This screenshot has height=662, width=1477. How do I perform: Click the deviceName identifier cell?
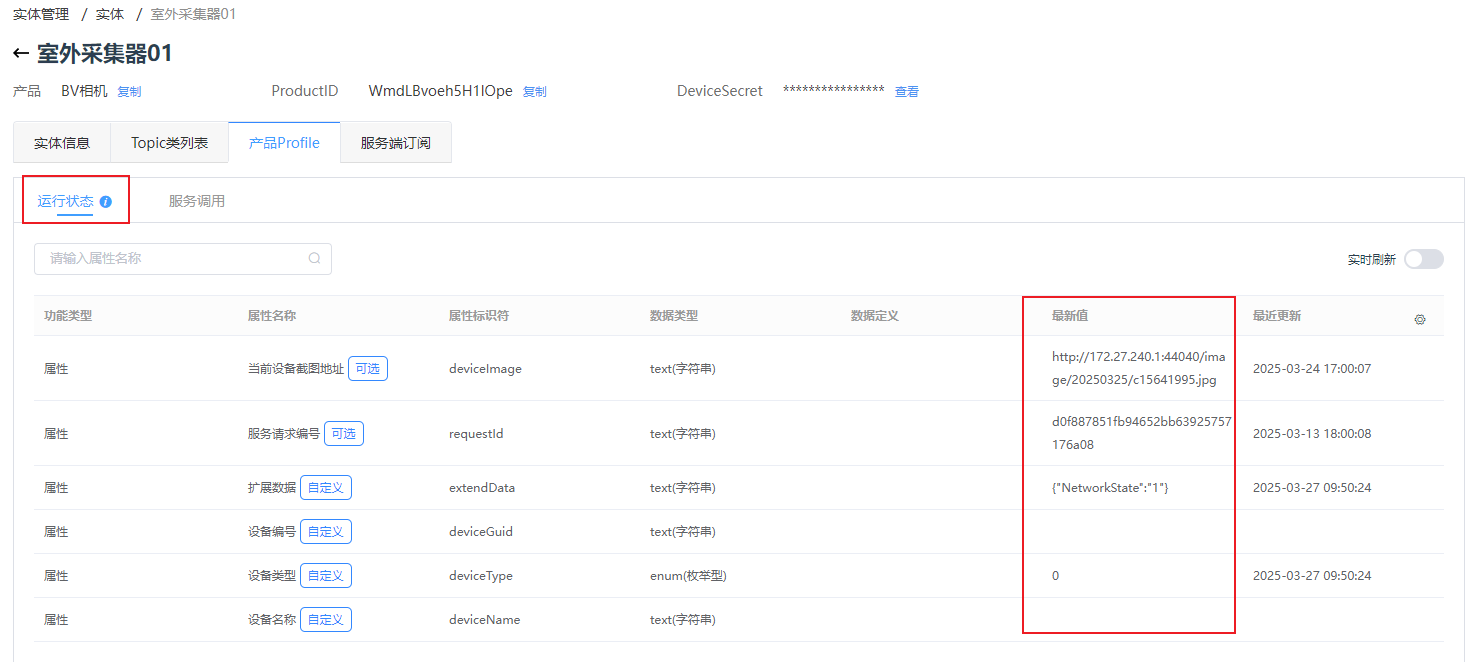[x=484, y=620]
